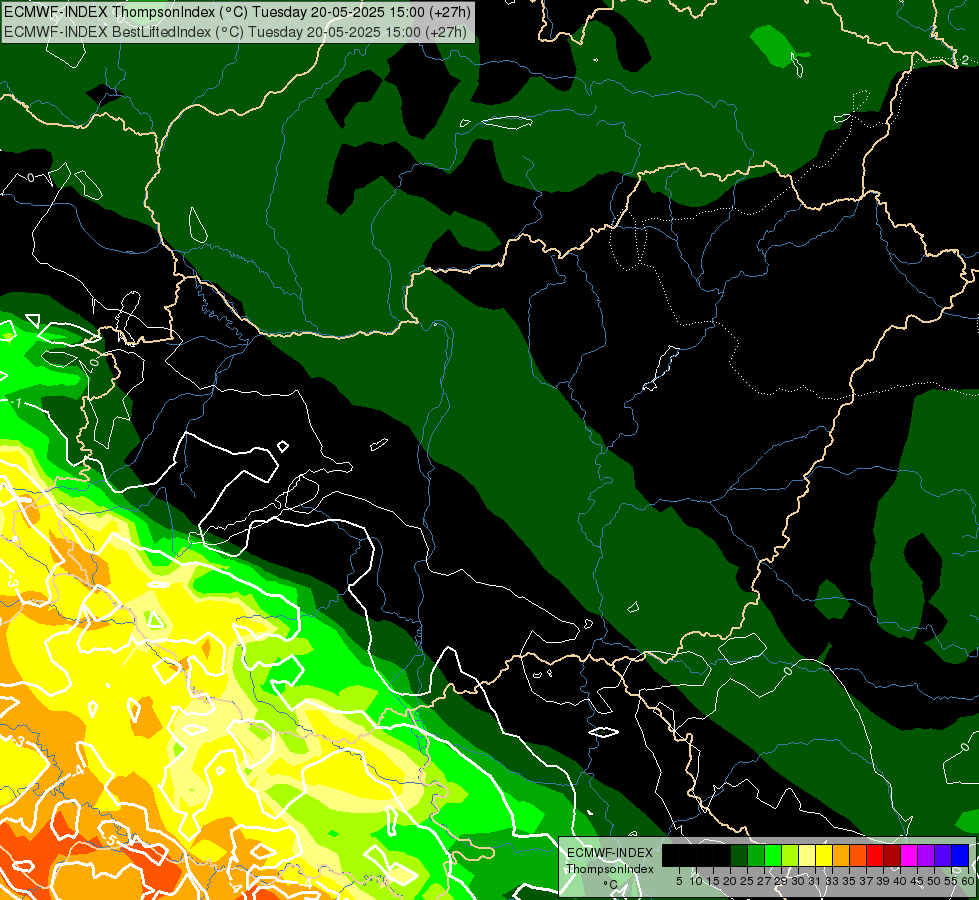This screenshot has width=979, height=900.
Task: Pick the red 37–39 legend swatch
Action: click(x=875, y=855)
